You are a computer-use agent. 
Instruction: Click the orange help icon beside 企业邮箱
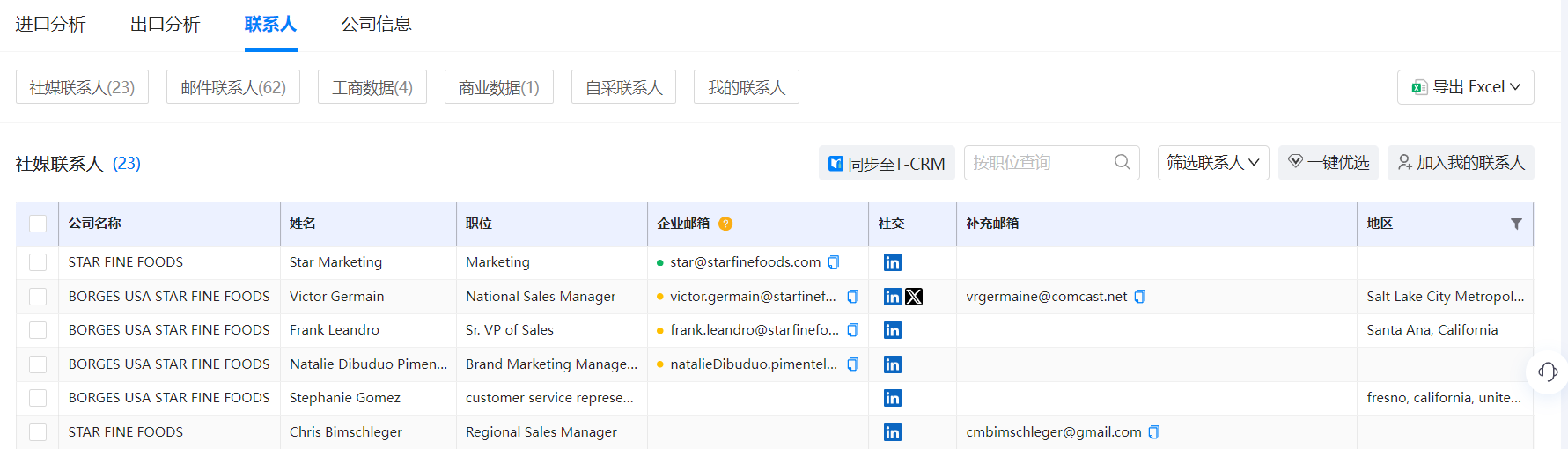click(725, 224)
